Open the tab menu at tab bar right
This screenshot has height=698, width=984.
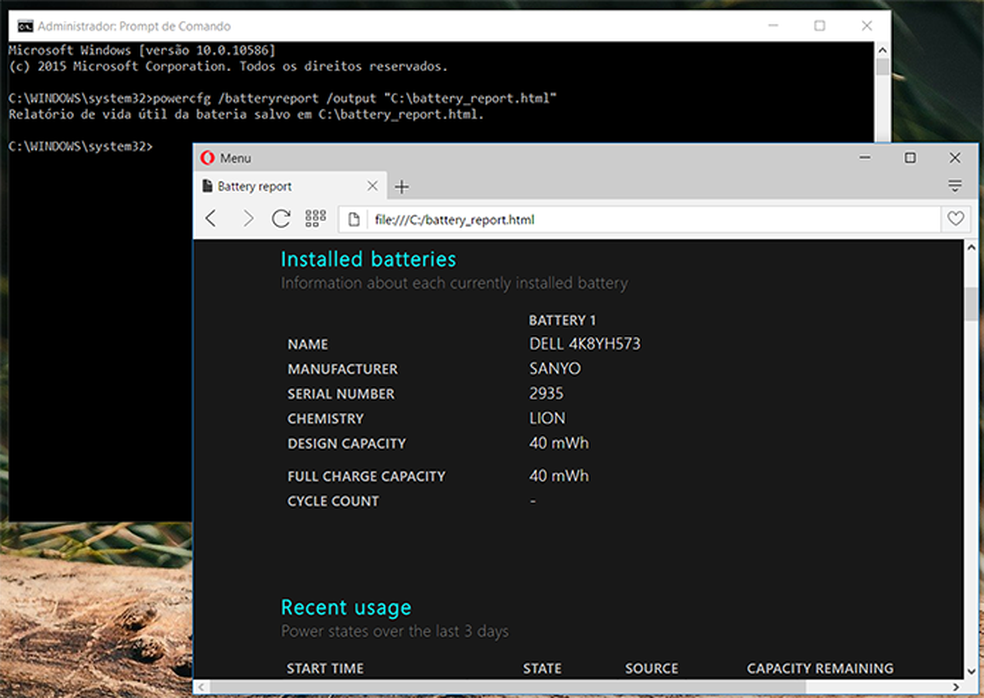pos(955,187)
